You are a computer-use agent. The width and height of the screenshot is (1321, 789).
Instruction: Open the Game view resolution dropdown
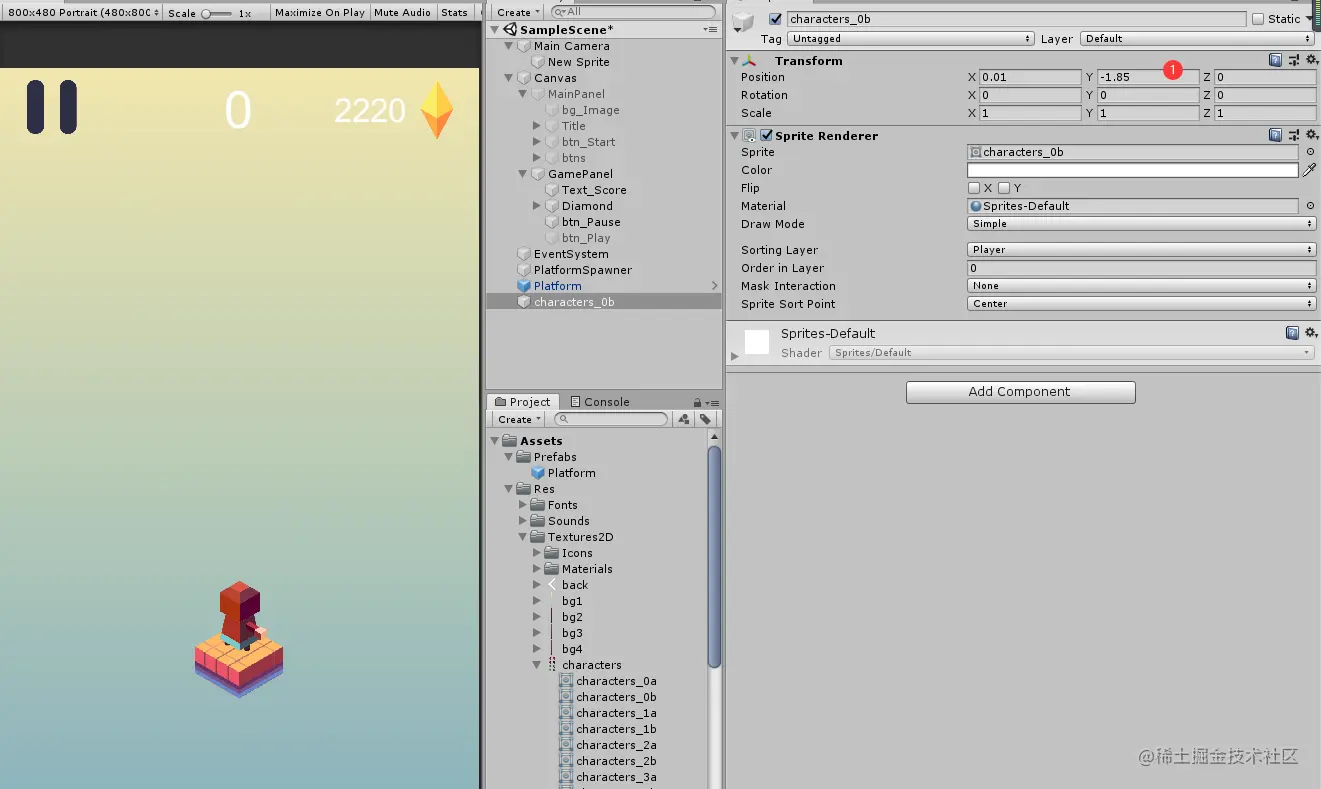click(x=84, y=13)
